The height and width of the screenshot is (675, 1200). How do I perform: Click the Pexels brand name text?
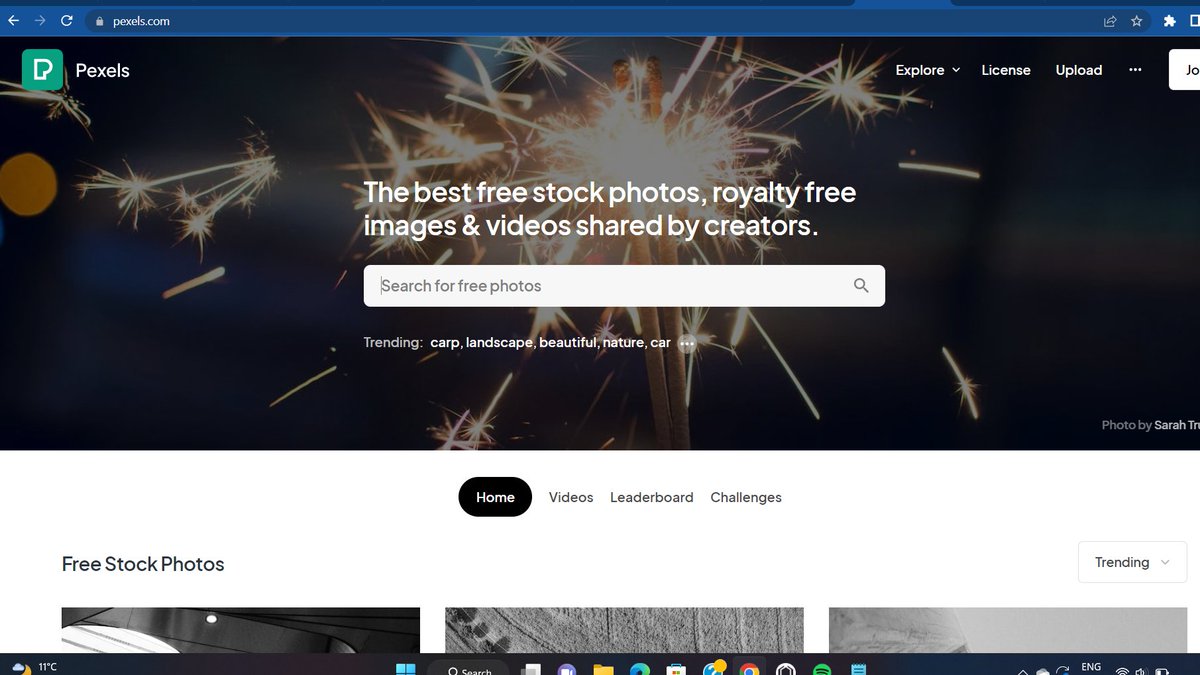[103, 70]
